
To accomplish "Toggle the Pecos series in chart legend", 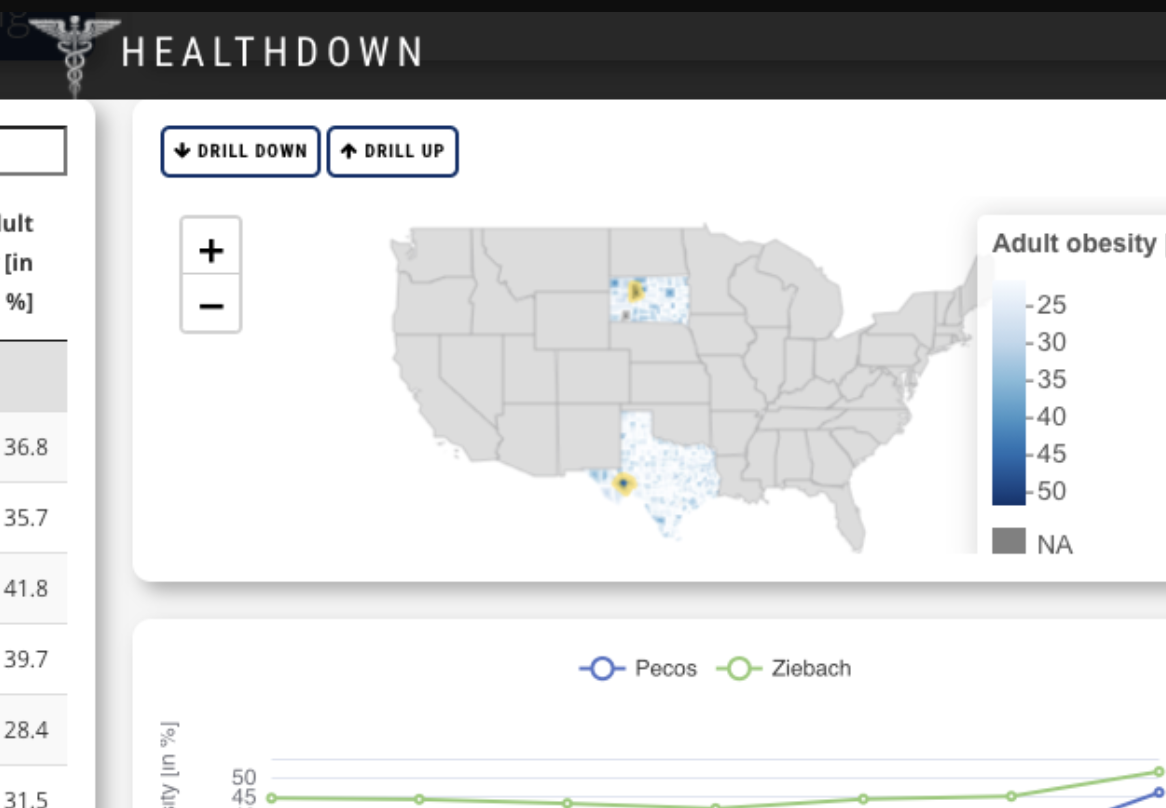I will pos(638,668).
